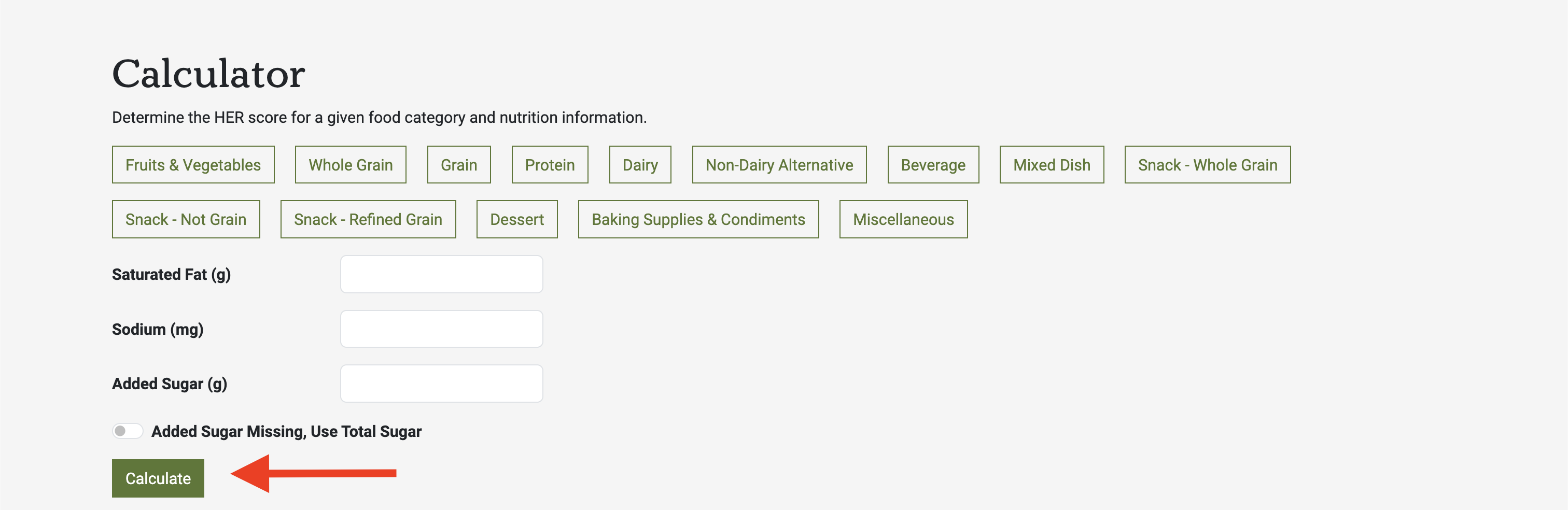Enable the Use Total Sugar toggle

click(127, 432)
